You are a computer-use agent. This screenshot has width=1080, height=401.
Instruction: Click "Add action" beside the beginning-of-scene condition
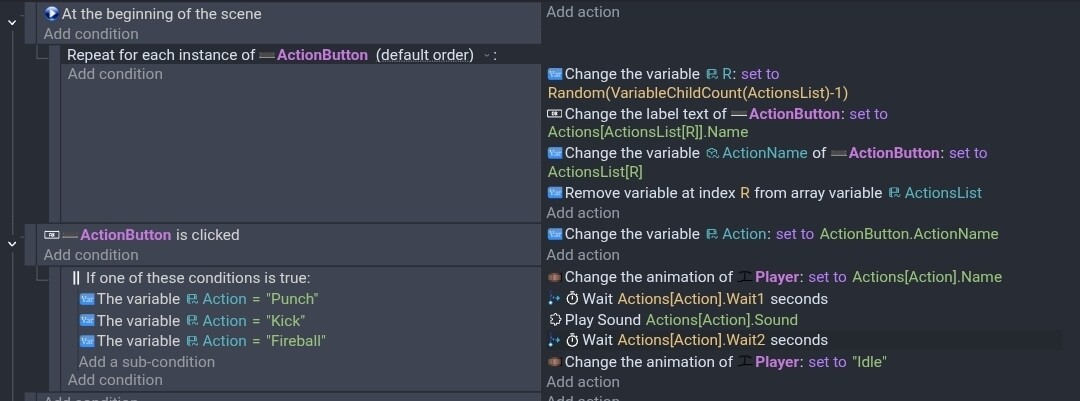pos(583,12)
